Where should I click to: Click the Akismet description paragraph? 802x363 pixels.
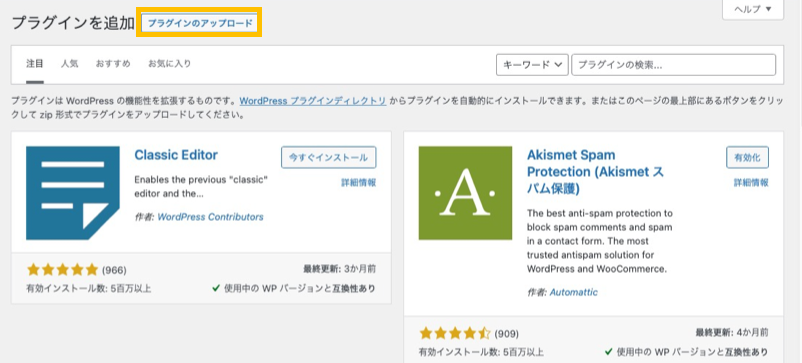(600, 241)
